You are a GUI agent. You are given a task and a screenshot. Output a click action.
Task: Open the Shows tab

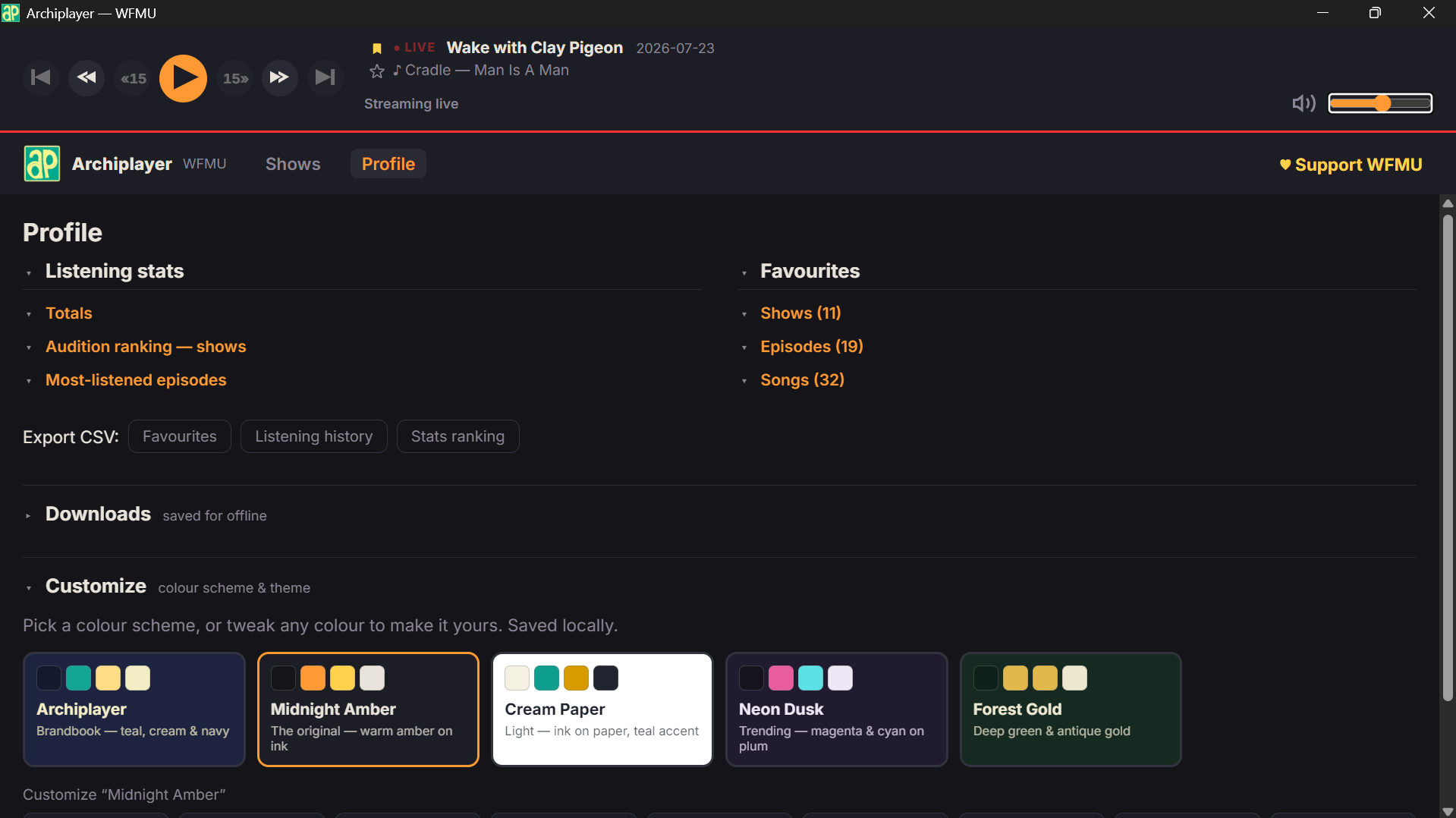point(293,164)
